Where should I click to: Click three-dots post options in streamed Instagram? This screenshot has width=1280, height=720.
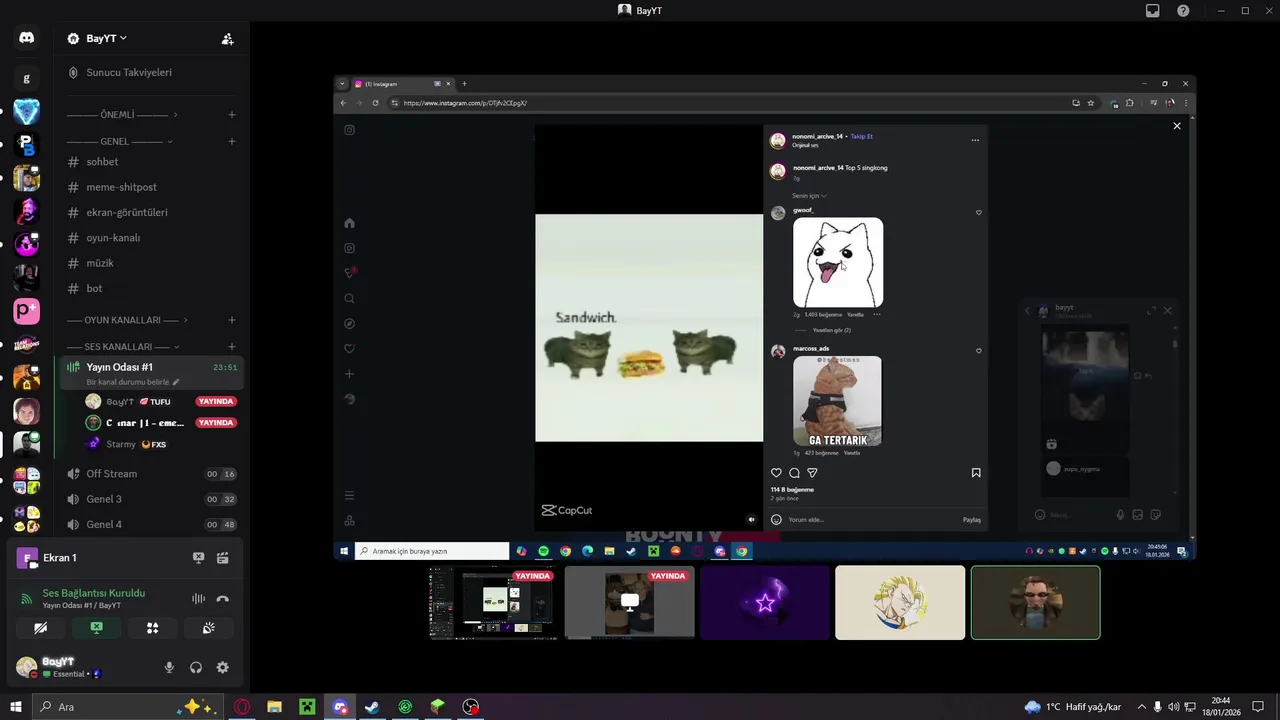point(975,140)
